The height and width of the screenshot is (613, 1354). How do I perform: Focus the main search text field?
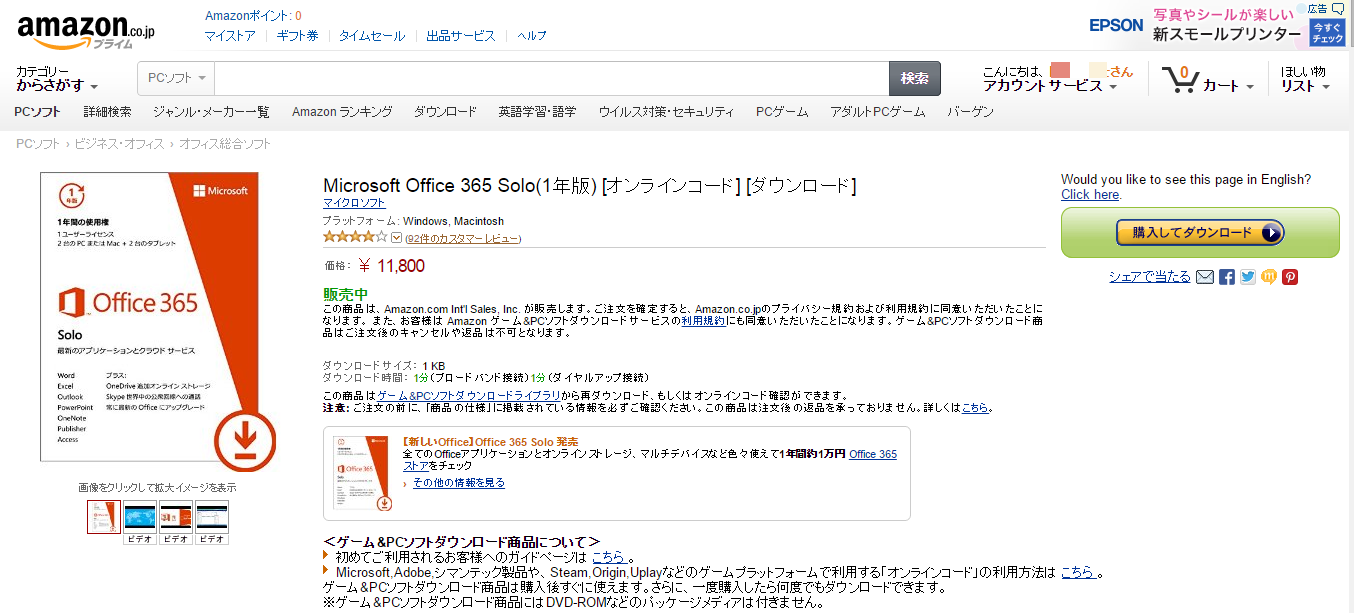click(x=551, y=78)
